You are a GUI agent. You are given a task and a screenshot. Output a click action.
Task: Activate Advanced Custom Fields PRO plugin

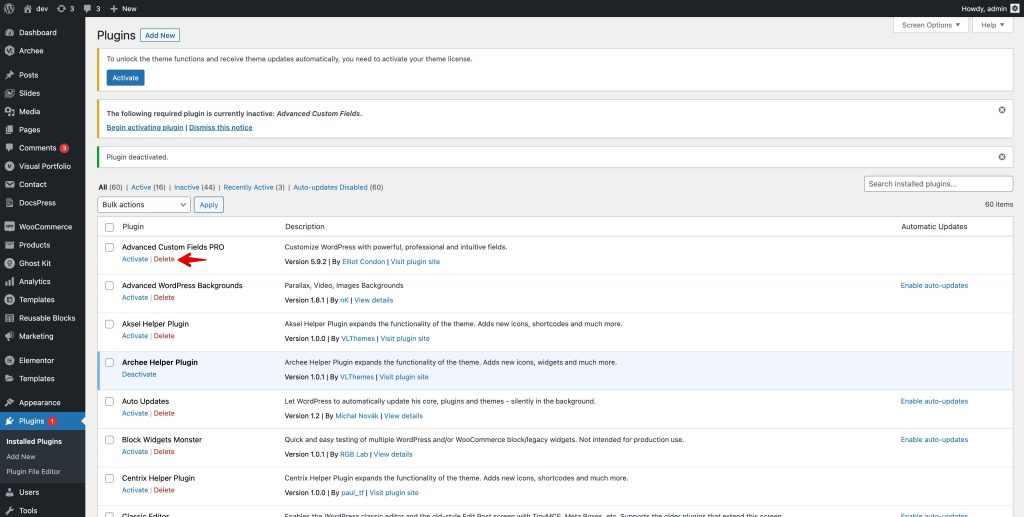tap(135, 259)
